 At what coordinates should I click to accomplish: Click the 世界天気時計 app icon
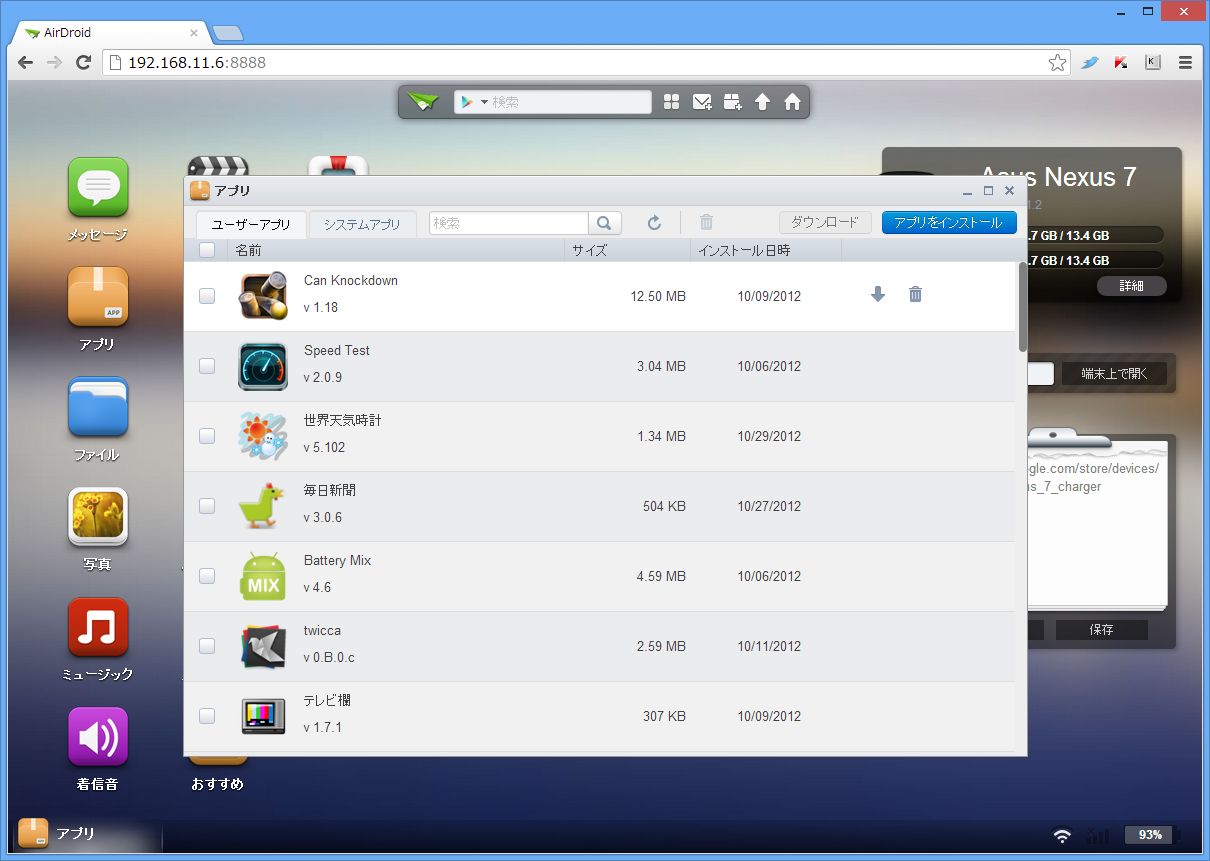[263, 436]
